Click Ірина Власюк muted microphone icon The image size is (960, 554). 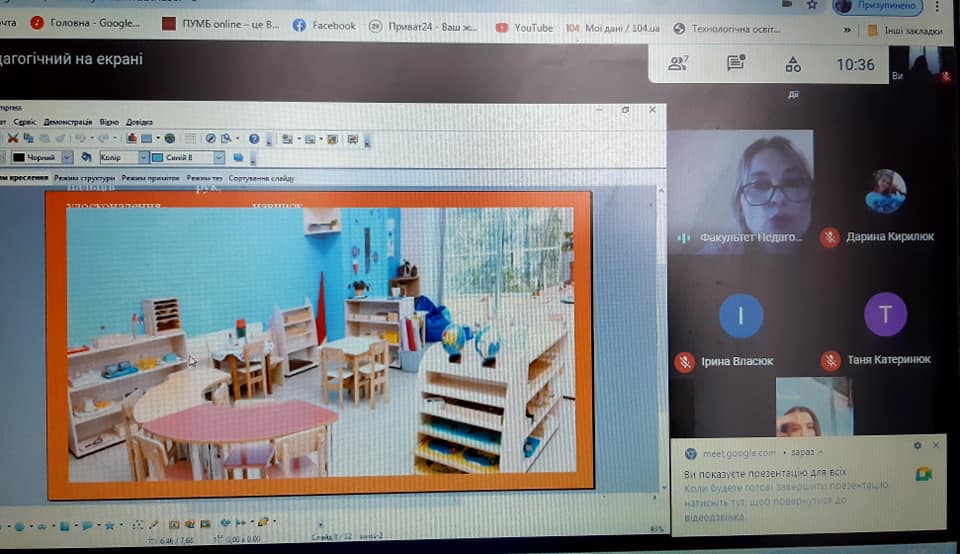(684, 362)
